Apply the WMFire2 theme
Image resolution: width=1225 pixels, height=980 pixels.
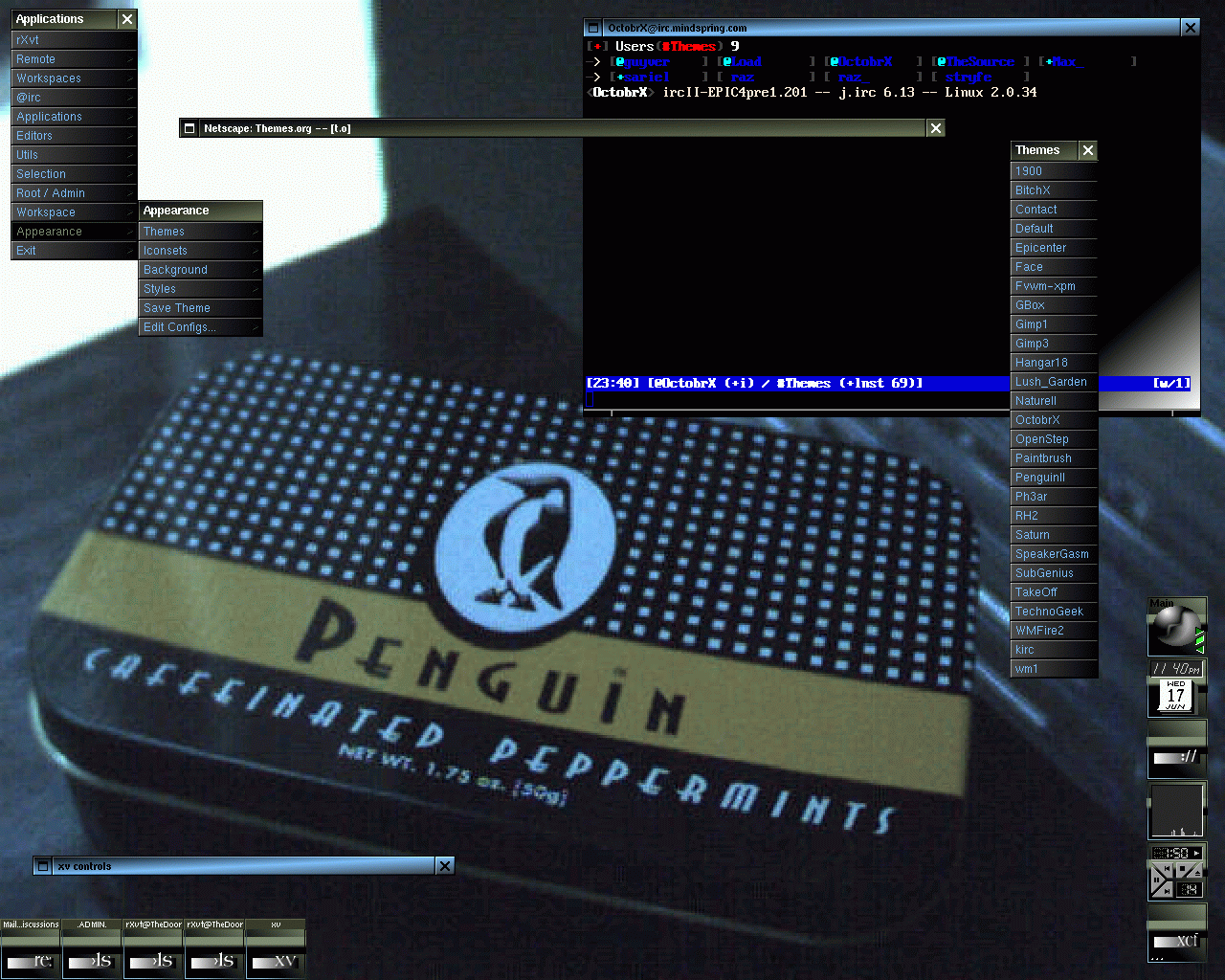pos(1054,631)
